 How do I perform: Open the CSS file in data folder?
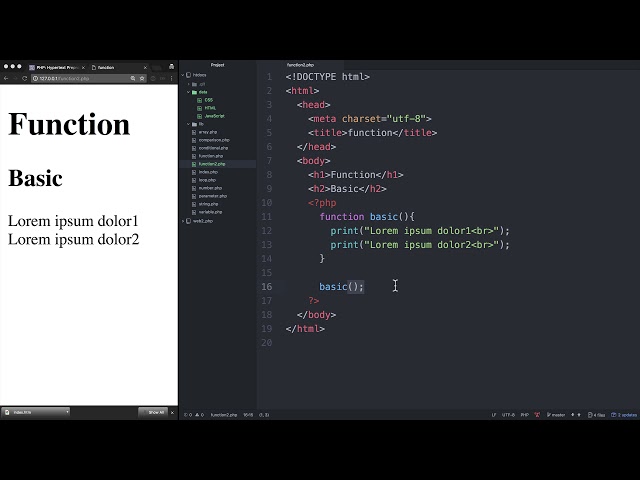(x=209, y=100)
